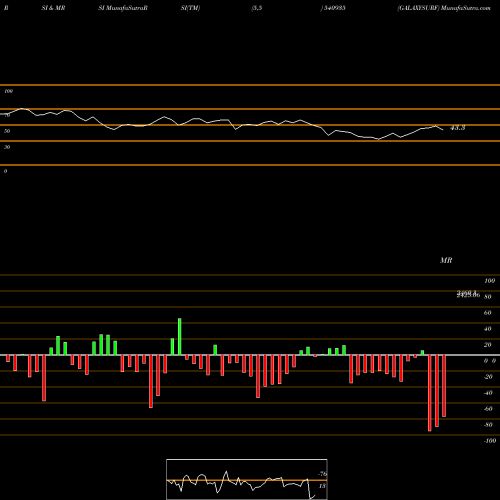Click RSI axis label '30'
The height and width of the screenshot is (500, 500).
pyautogui.click(x=7, y=147)
